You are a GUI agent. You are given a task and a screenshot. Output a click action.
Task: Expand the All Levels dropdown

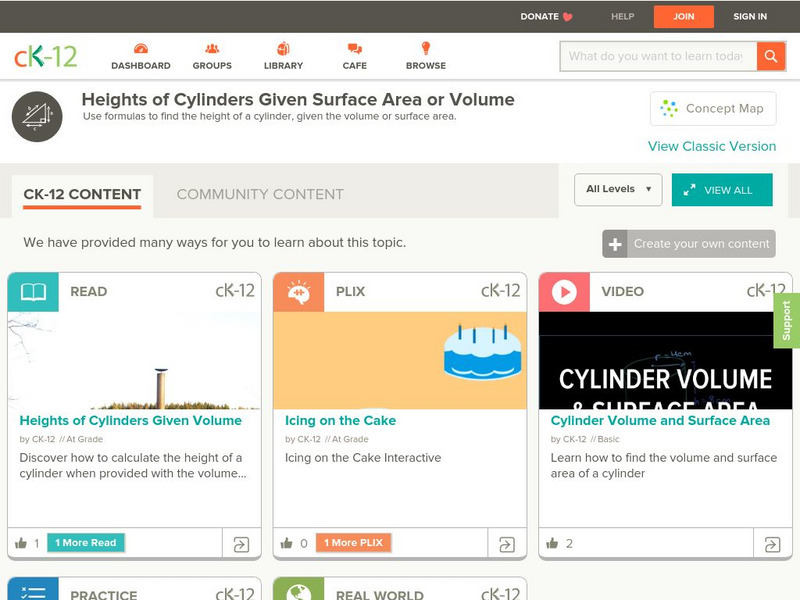(x=618, y=190)
